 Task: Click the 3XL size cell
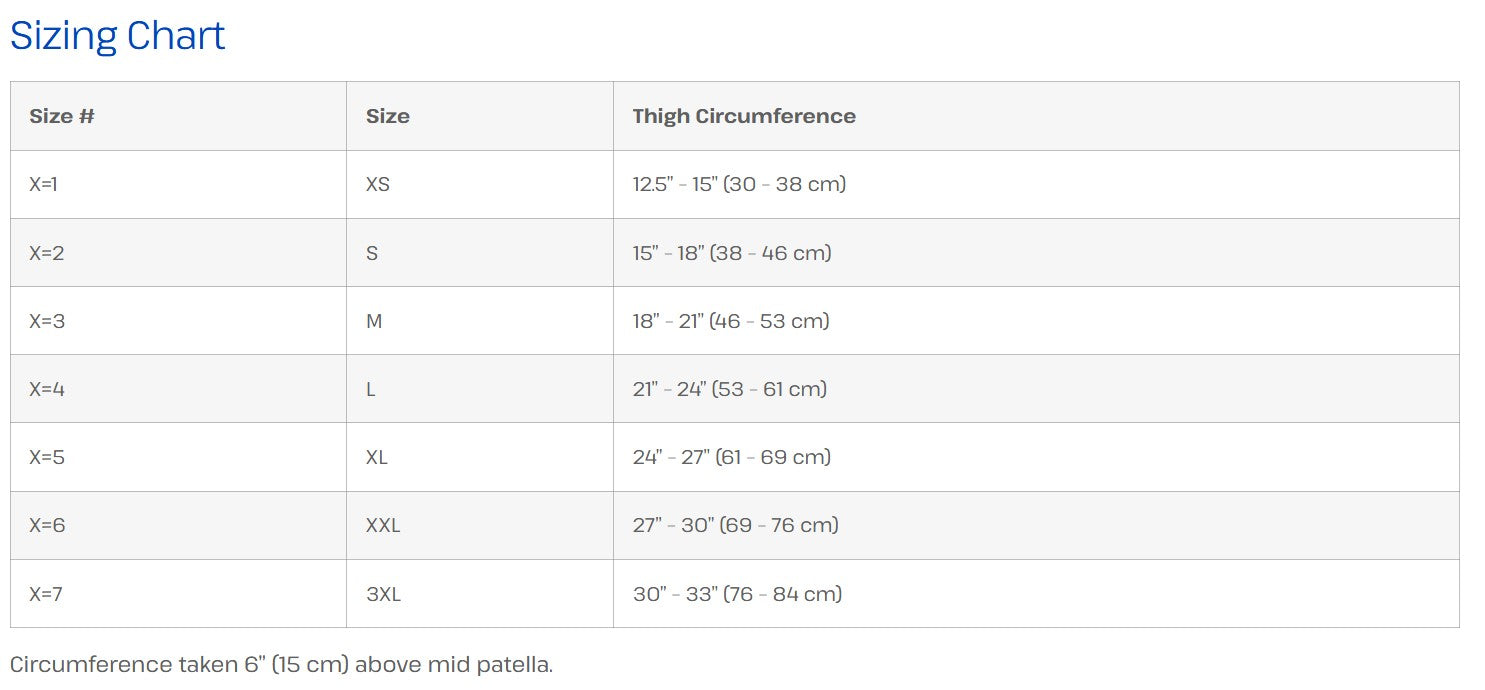[x=383, y=594]
